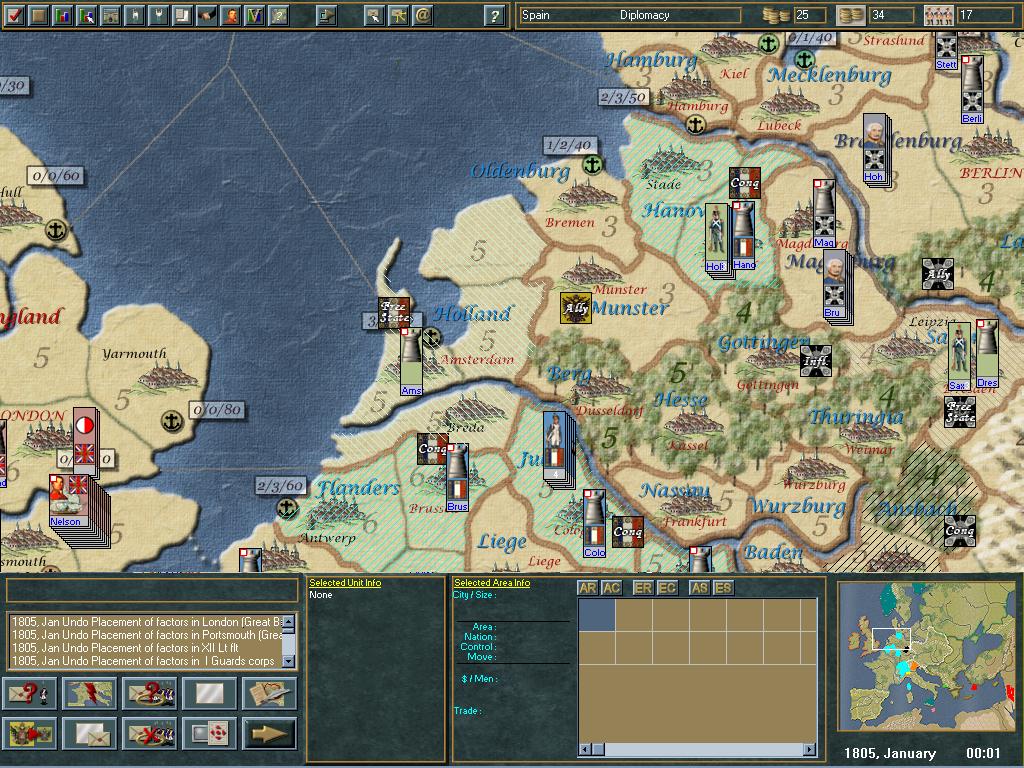This screenshot has width=1024, height=768.
Task: Click the gold next-phase arrow button
Action: pos(269,733)
